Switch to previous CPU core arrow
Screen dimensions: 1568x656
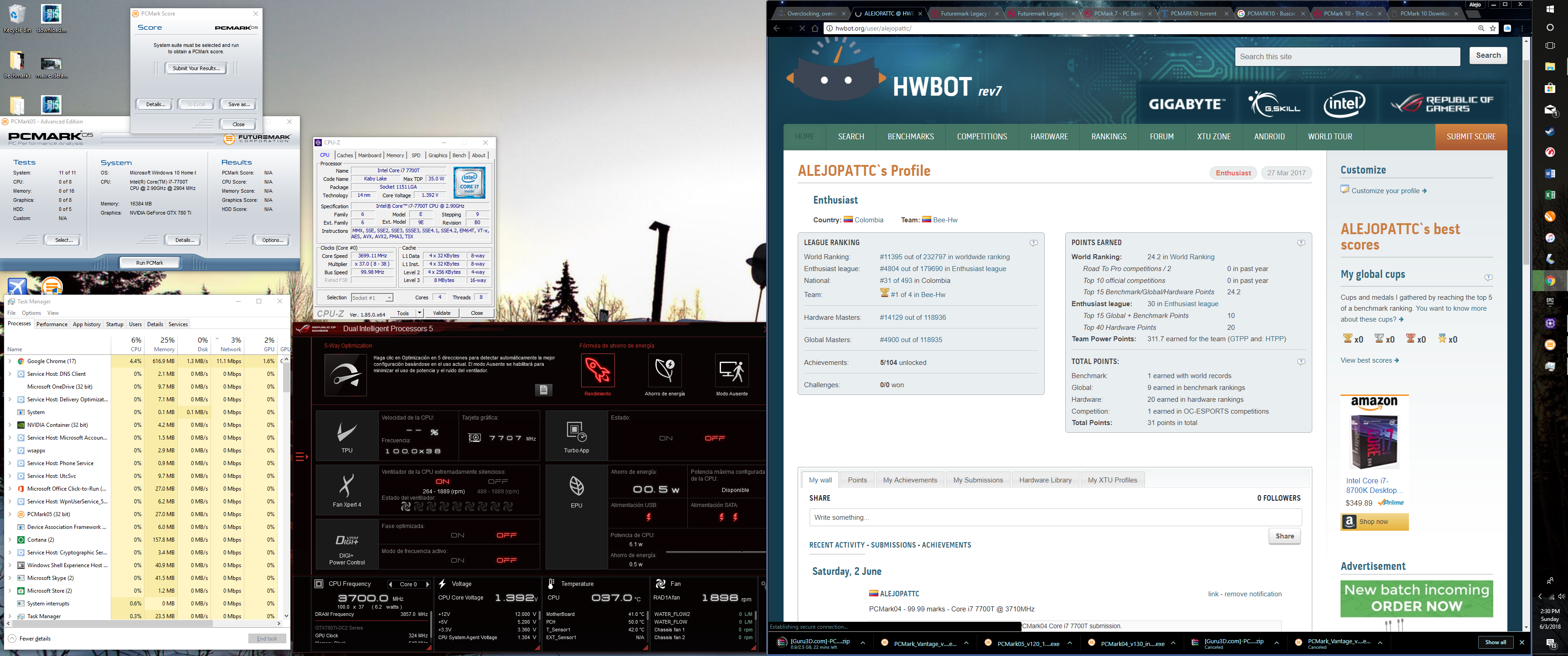click(x=391, y=585)
